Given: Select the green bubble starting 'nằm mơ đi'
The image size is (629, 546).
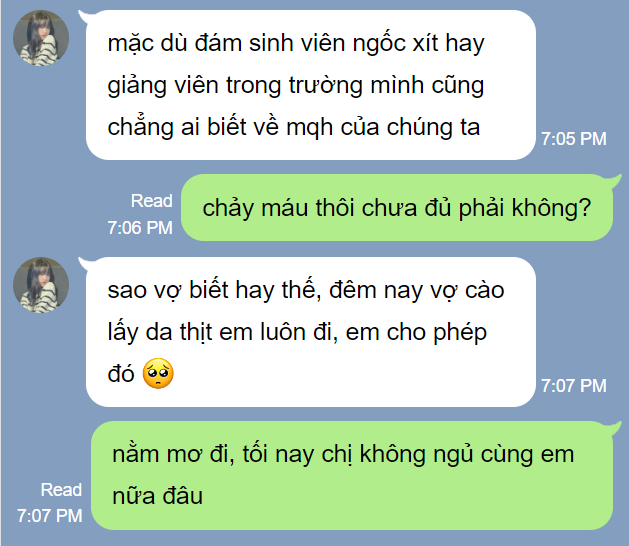Looking at the screenshot, I should click(352, 475).
